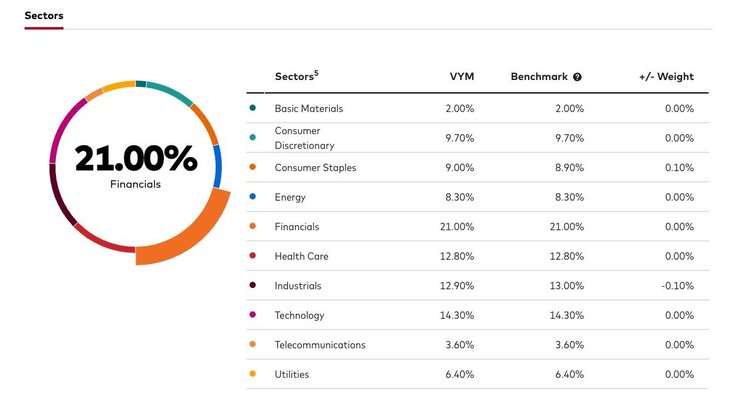Click the Telecommunications row label

320,345
